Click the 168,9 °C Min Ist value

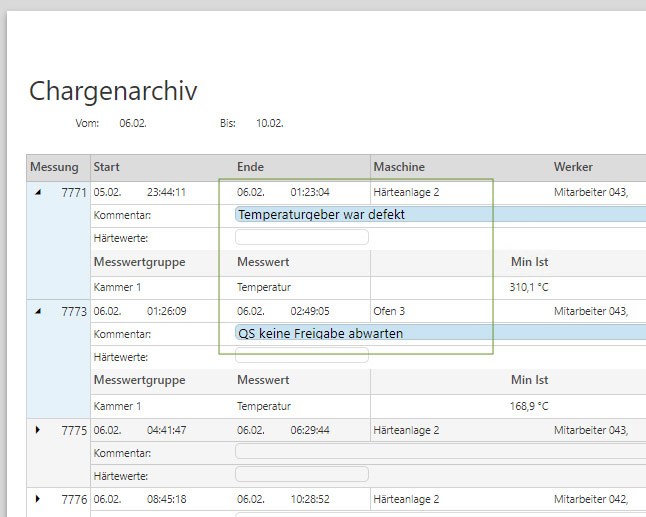click(529, 406)
